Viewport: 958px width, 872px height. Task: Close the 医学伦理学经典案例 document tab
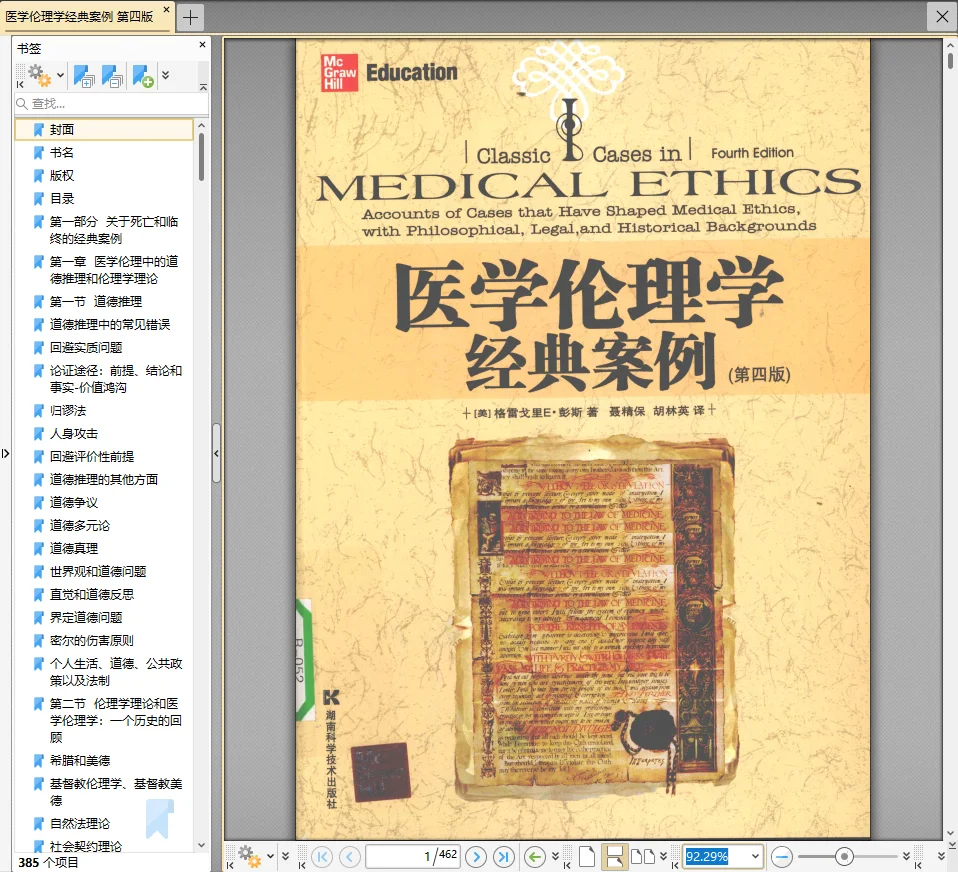click(x=166, y=10)
